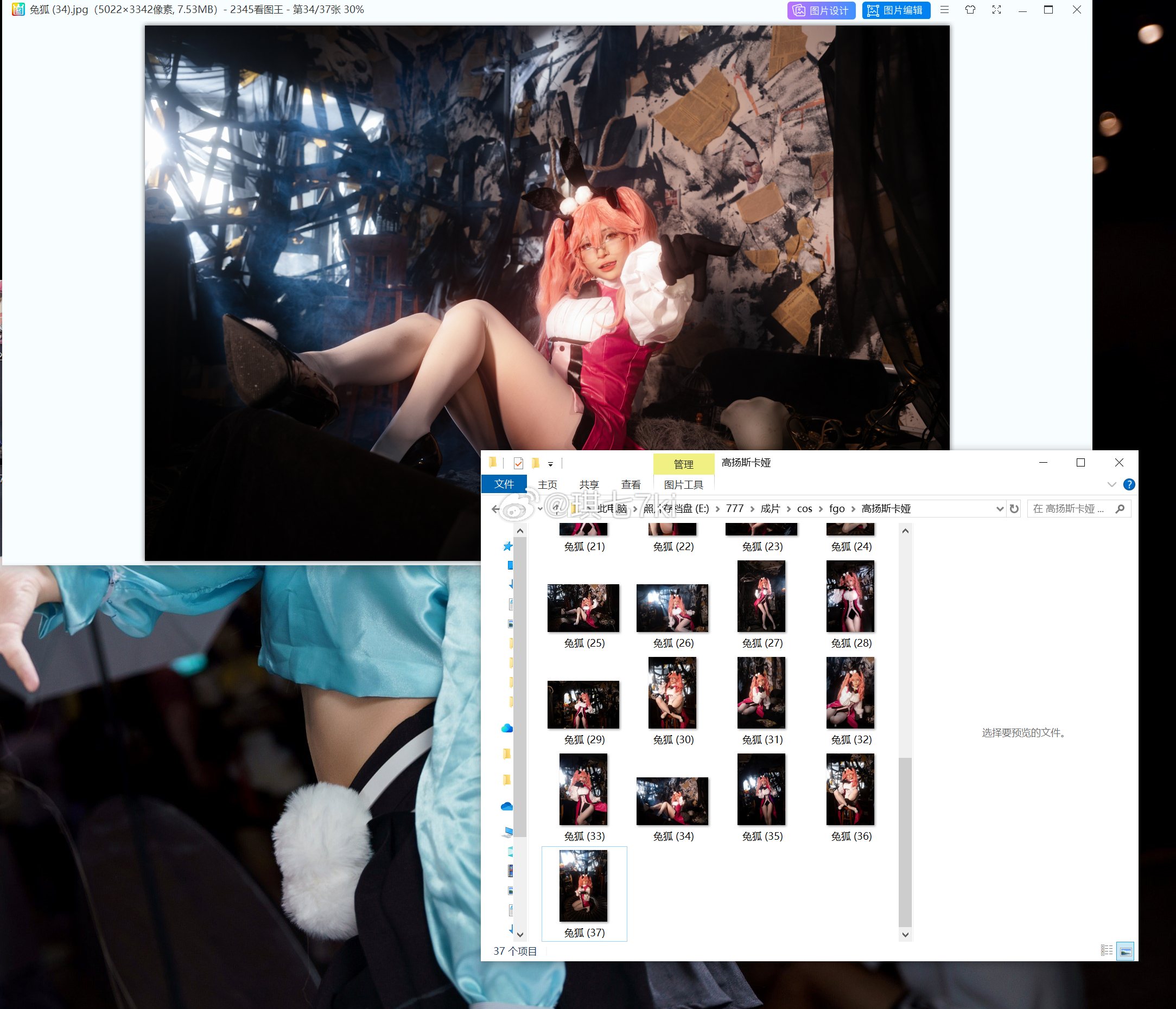Viewport: 1176px width, 1009px height.
Task: Switch to large thumbnails view in Explorer
Action: coord(1125,950)
